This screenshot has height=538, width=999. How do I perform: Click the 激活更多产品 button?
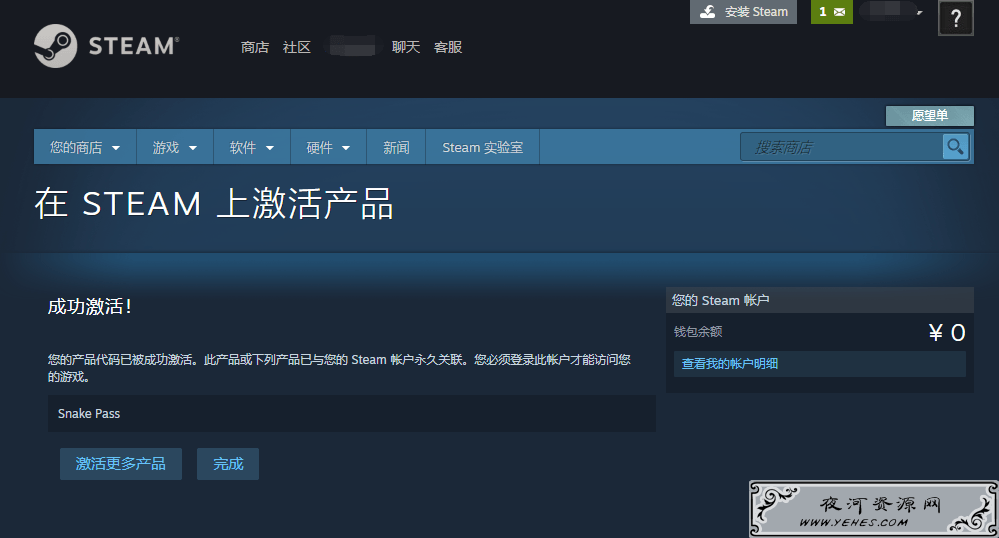121,464
